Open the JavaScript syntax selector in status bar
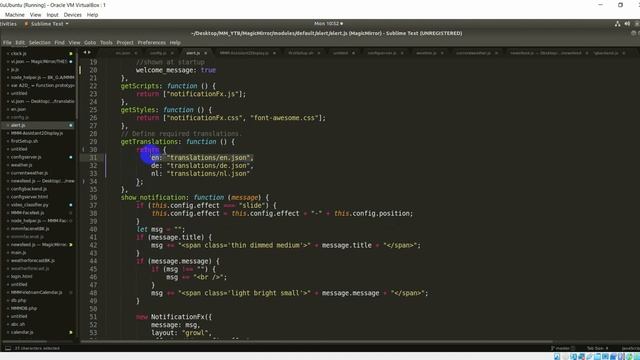Screen dimensions: 640x360 (631, 348)
